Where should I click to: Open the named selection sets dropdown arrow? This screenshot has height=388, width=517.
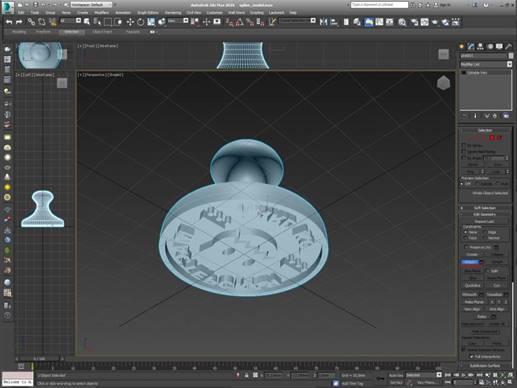pyautogui.click(x=313, y=21)
